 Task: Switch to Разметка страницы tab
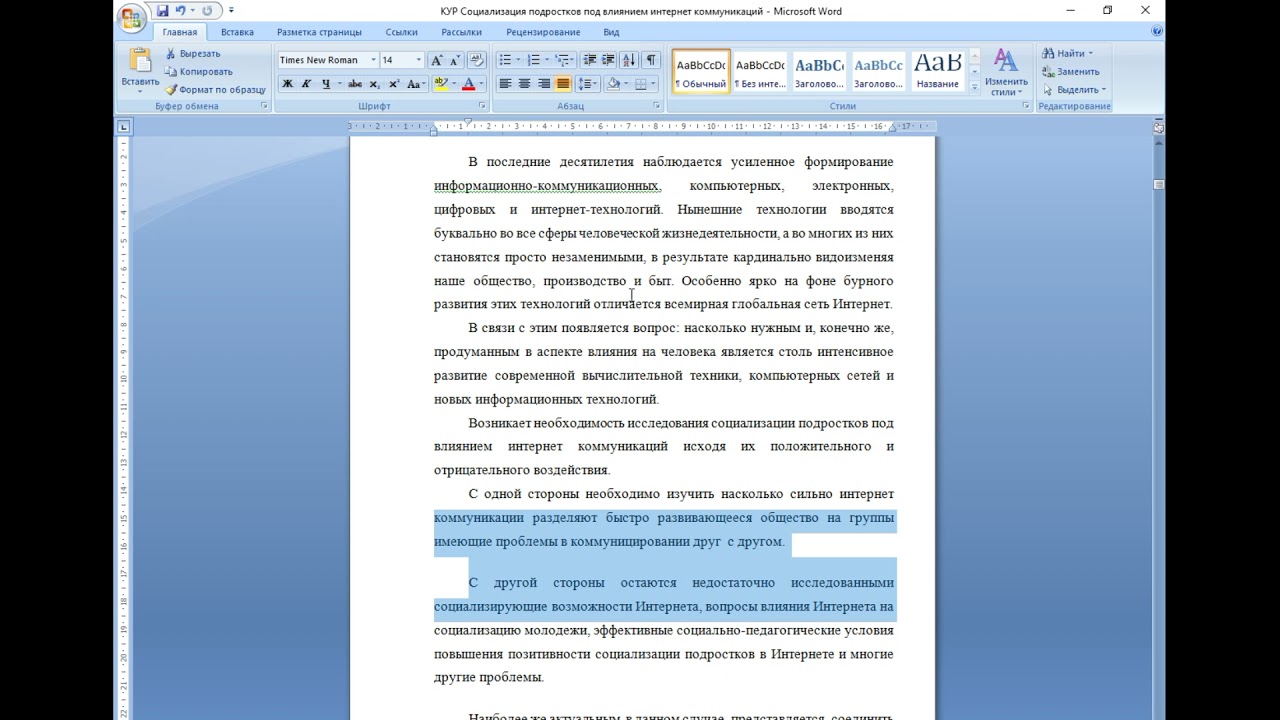pyautogui.click(x=319, y=32)
